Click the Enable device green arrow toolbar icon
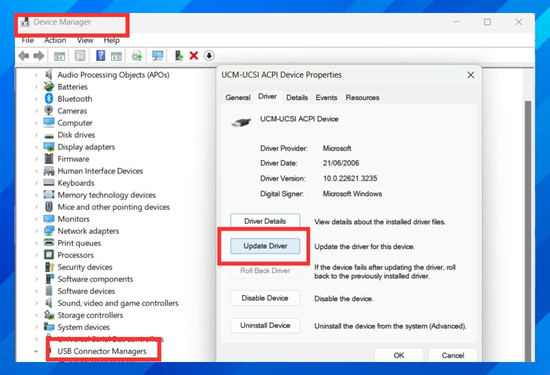Viewport: 550px width, 375px height. coord(179,55)
